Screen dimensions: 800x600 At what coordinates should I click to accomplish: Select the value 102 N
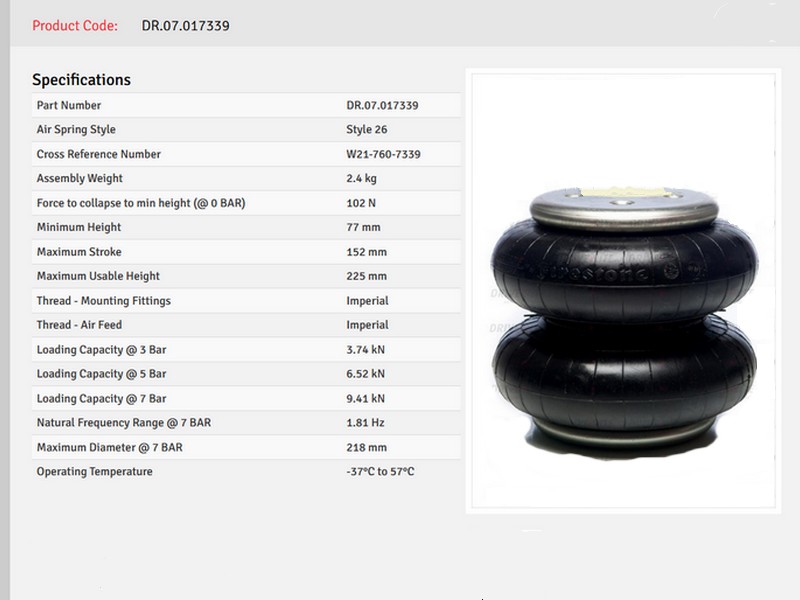tap(361, 203)
